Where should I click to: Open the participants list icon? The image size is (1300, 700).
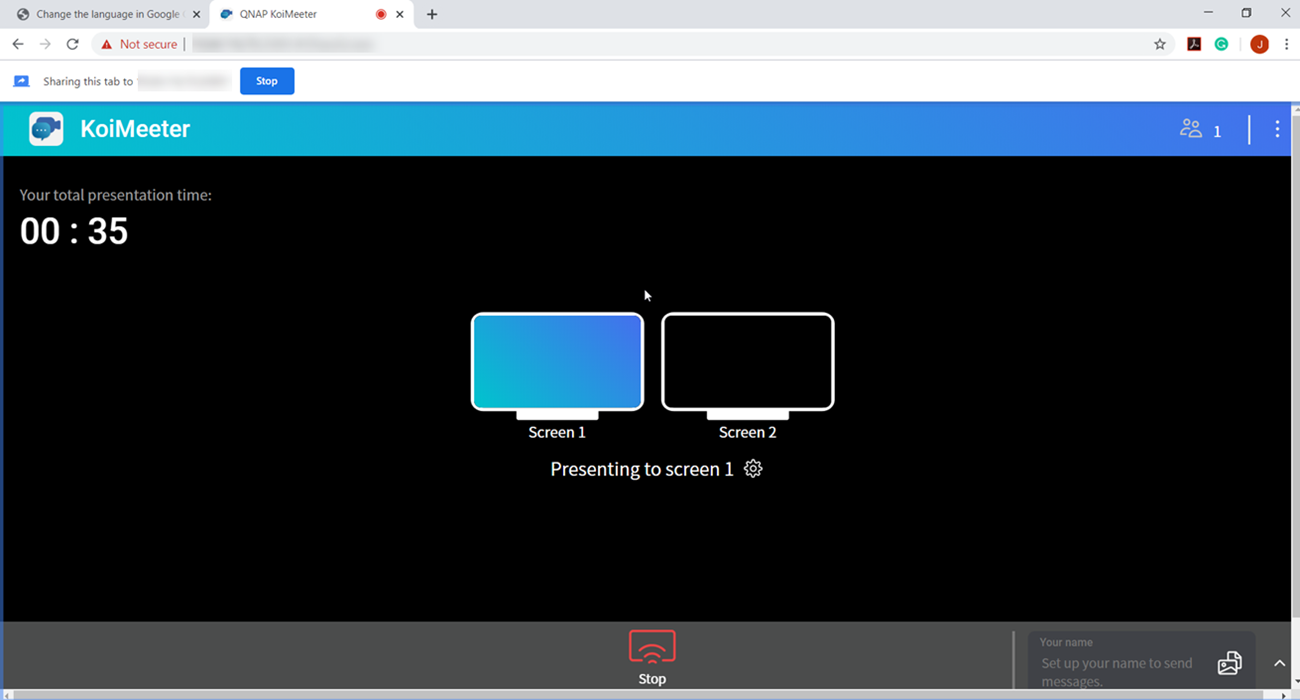(1190, 129)
